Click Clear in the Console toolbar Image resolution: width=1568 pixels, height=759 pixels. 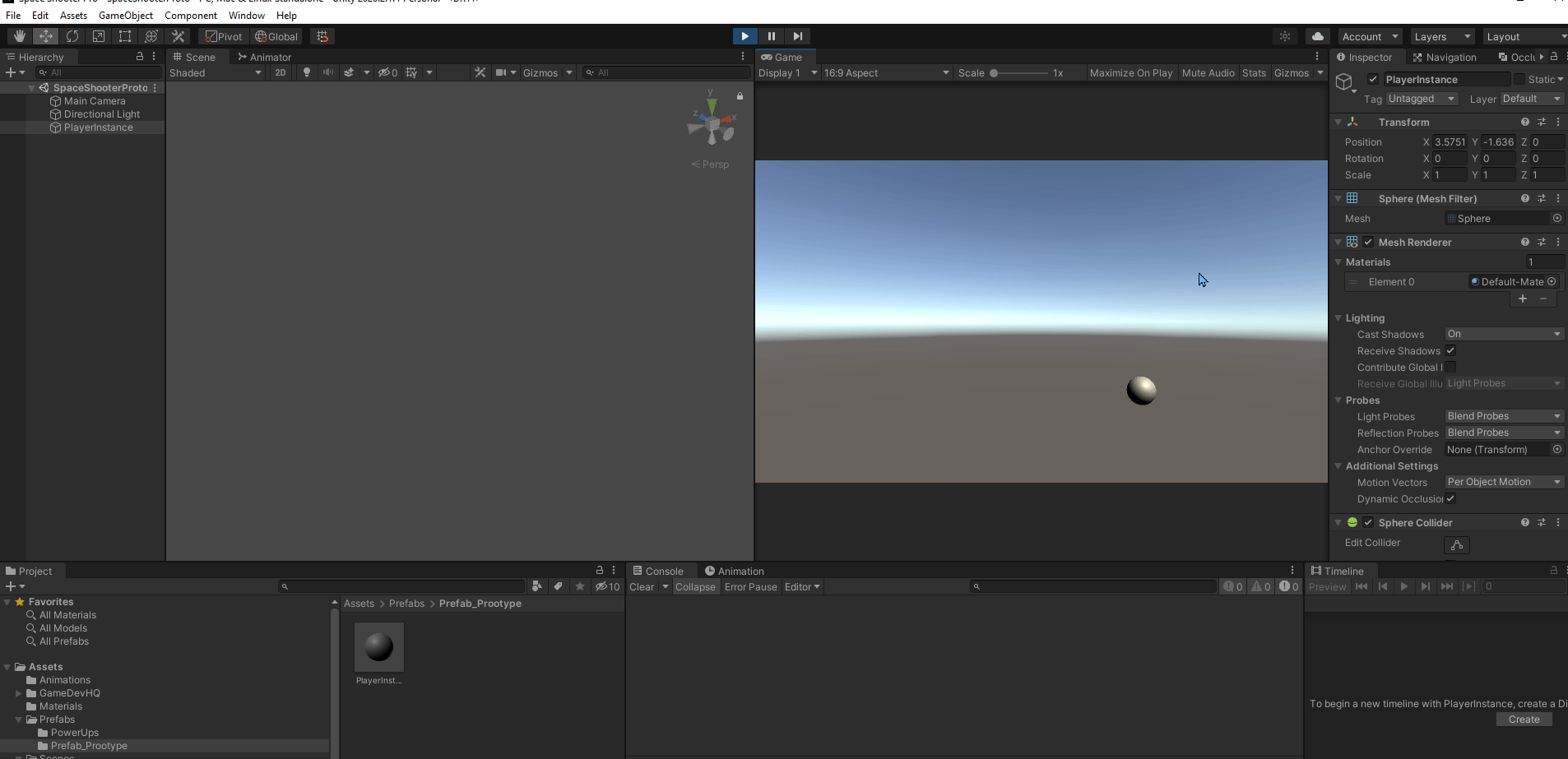tap(642, 586)
